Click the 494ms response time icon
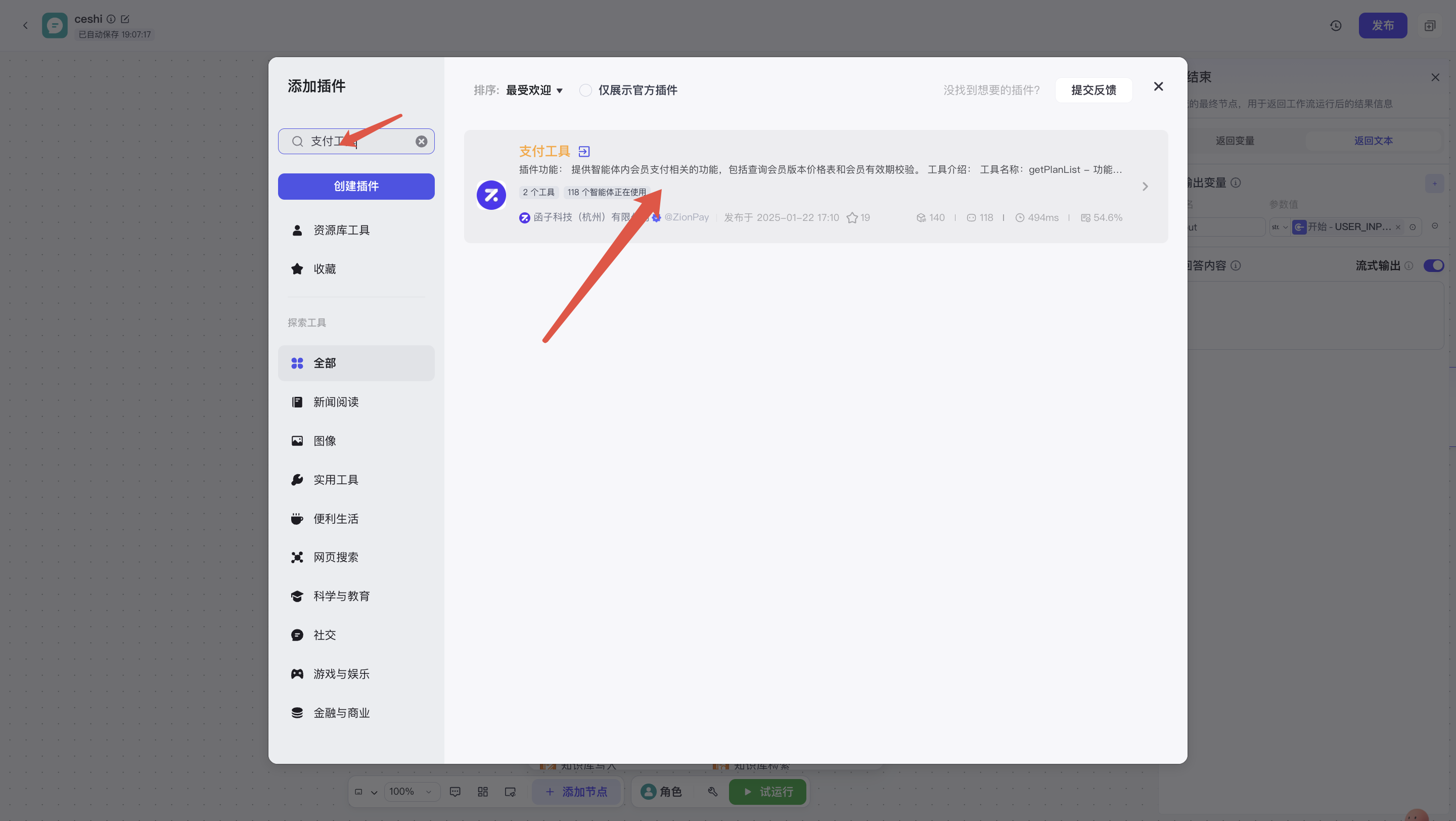The image size is (1456, 821). (x=1020, y=218)
